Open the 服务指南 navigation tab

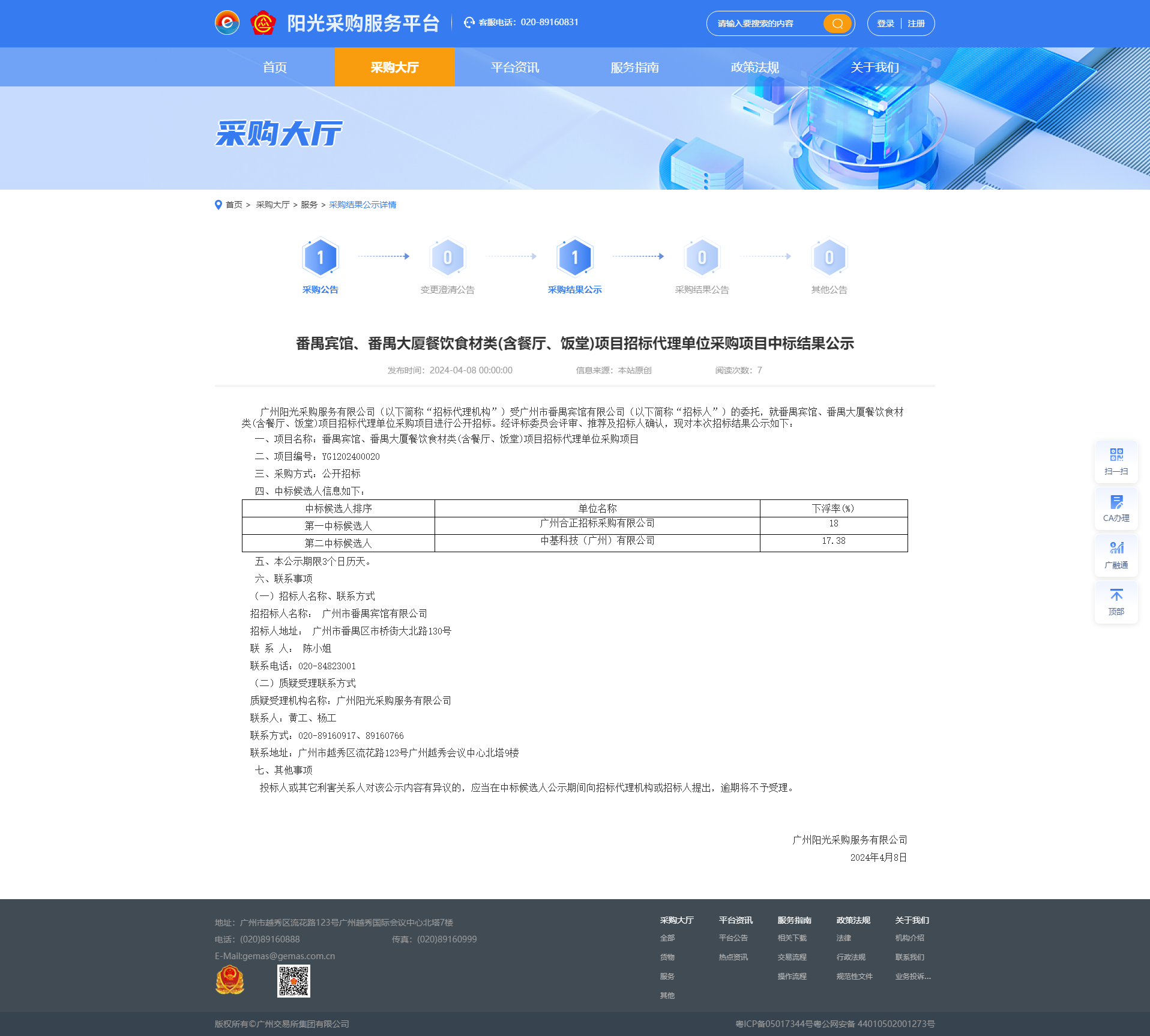pyautogui.click(x=635, y=67)
